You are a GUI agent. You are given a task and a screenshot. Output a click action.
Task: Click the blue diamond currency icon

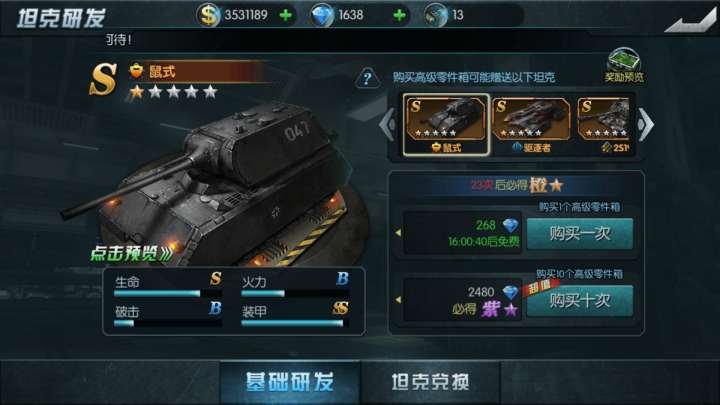coord(321,15)
